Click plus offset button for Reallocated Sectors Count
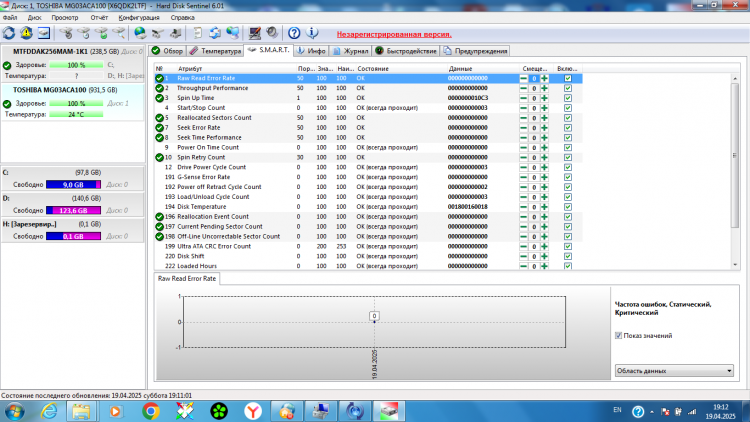Screen dimensions: 750x422 coord(544,118)
